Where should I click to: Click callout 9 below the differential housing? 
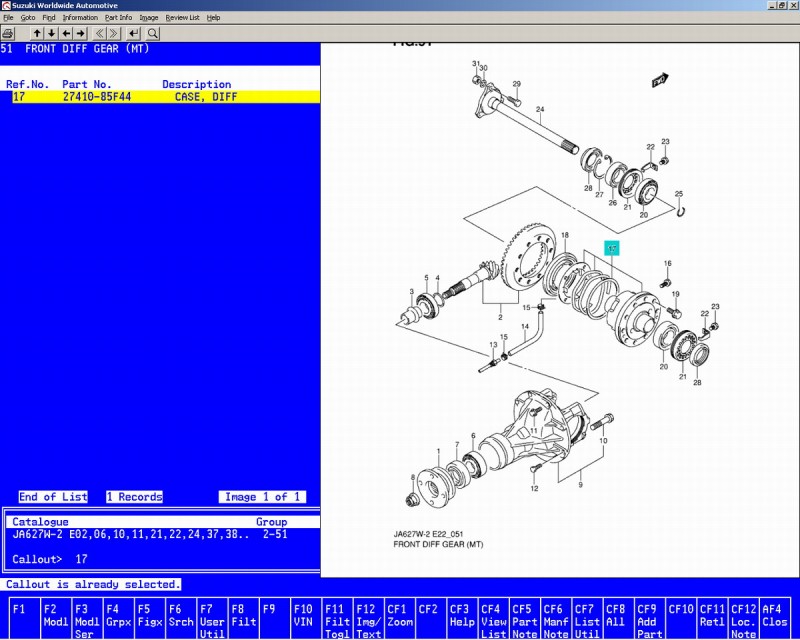click(581, 485)
